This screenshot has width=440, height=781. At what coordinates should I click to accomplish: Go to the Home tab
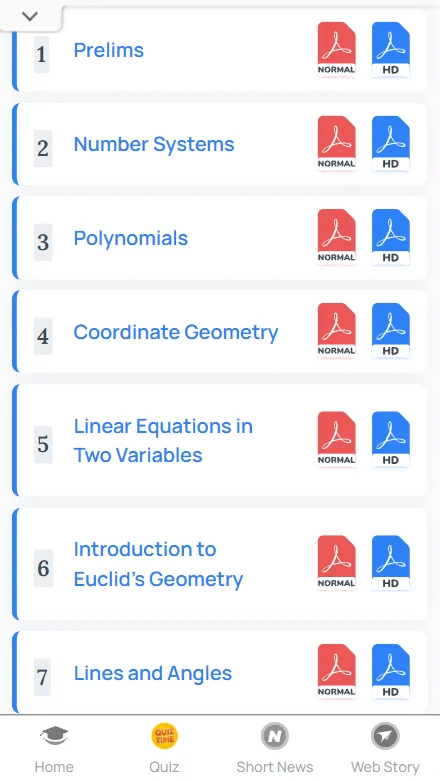[x=54, y=749]
